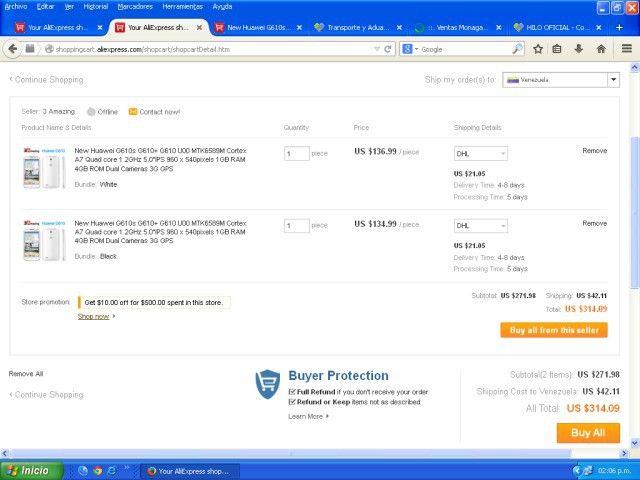Open the bookmarks list icon
Image resolution: width=640 pixels, height=480 pixels.
(x=557, y=49)
